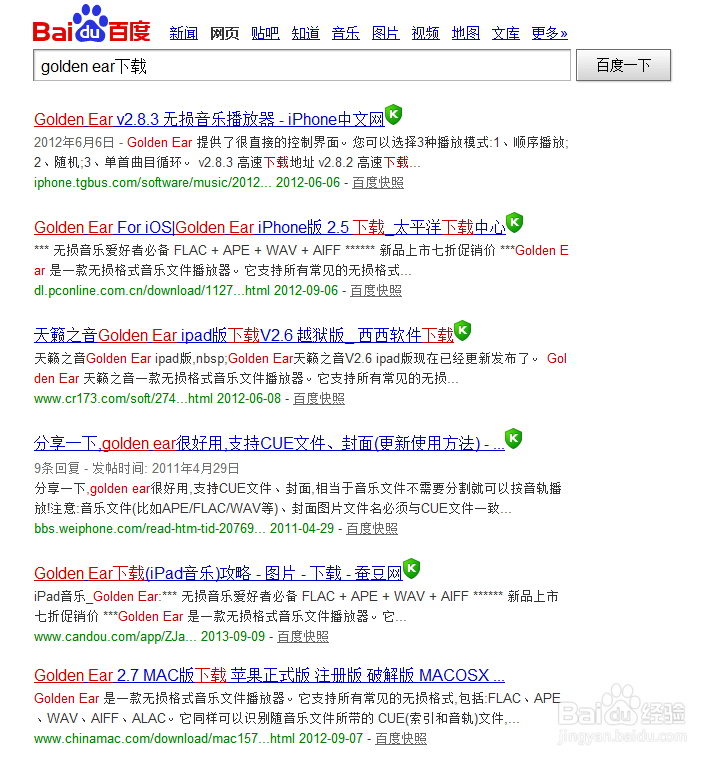
Task: Click the snippet text starting 2012年6月6日
Action: (301, 152)
